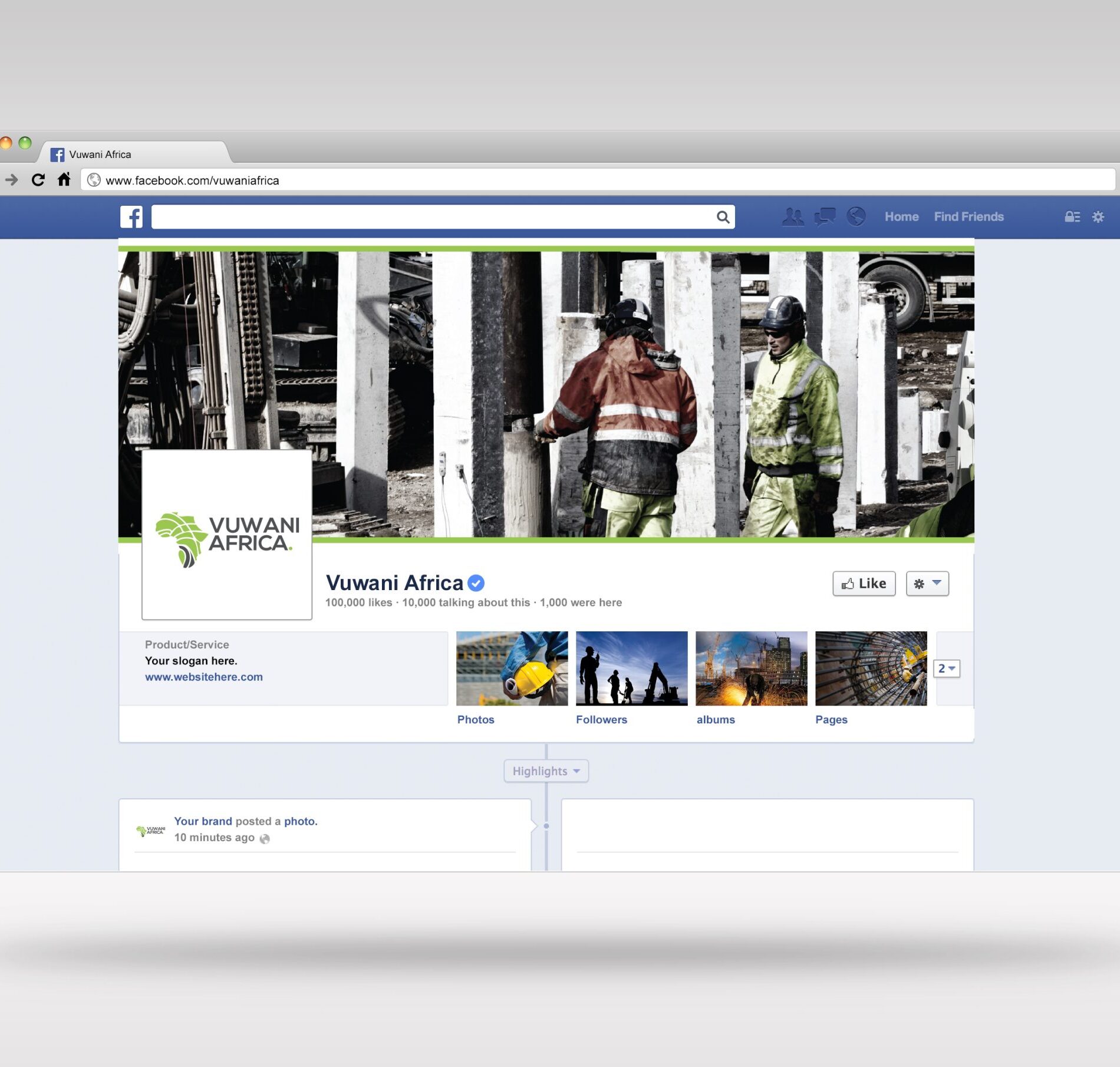Viewport: 1120px width, 1067px height.
Task: Expand the Highlights dropdown
Action: tap(546, 771)
